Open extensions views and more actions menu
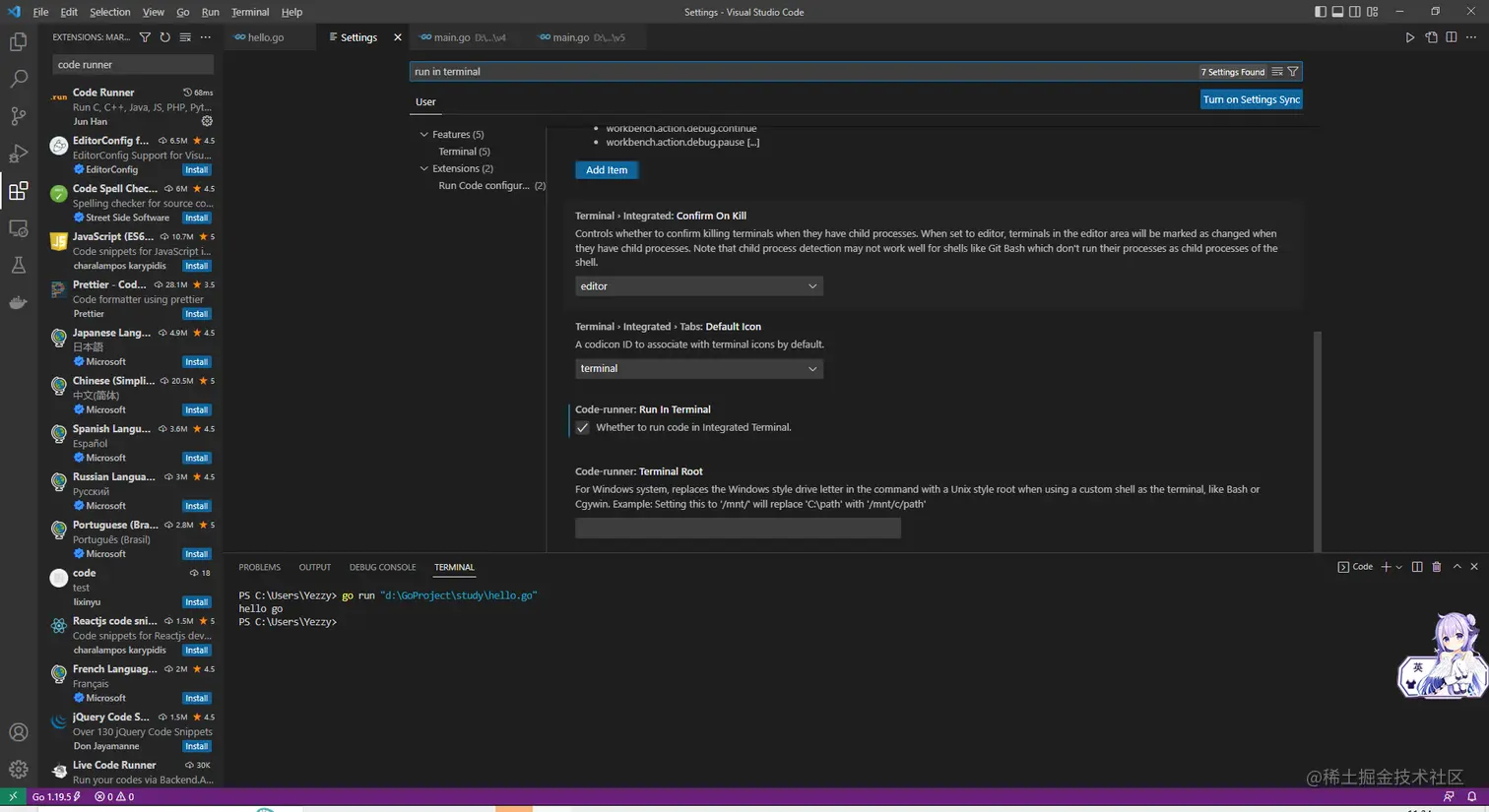The height and width of the screenshot is (812, 1489). pos(205,37)
